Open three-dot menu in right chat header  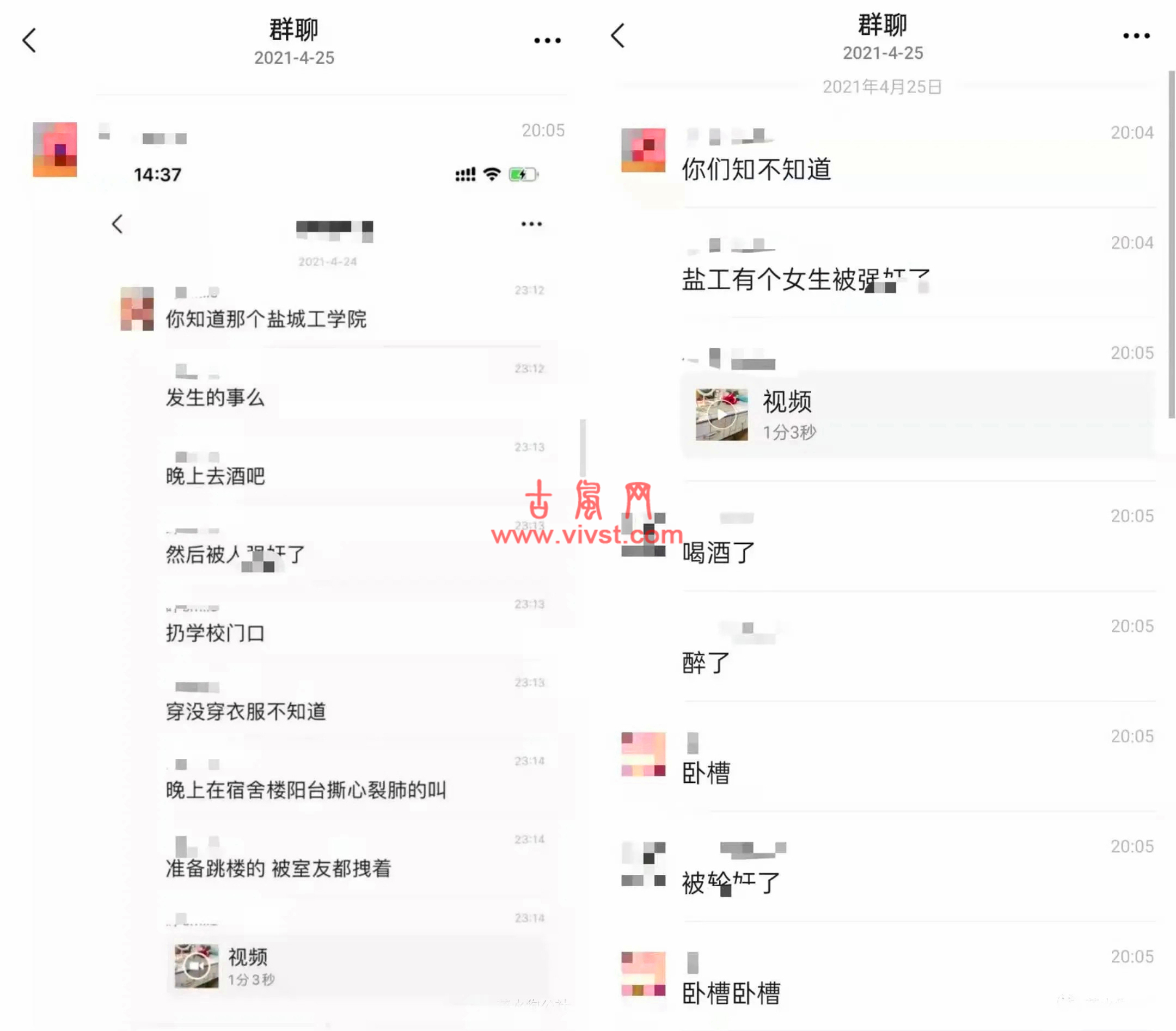point(1136,36)
